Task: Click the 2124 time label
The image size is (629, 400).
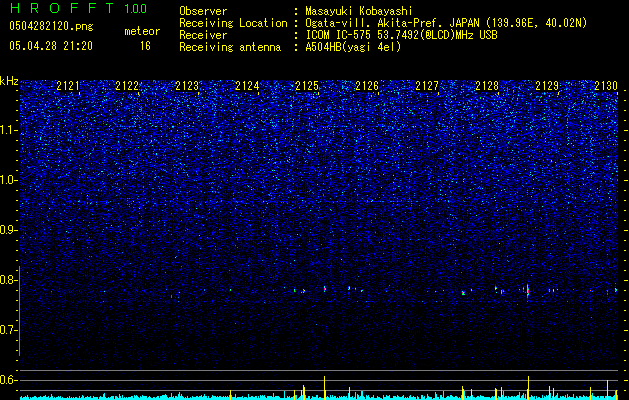Action: pos(247,86)
